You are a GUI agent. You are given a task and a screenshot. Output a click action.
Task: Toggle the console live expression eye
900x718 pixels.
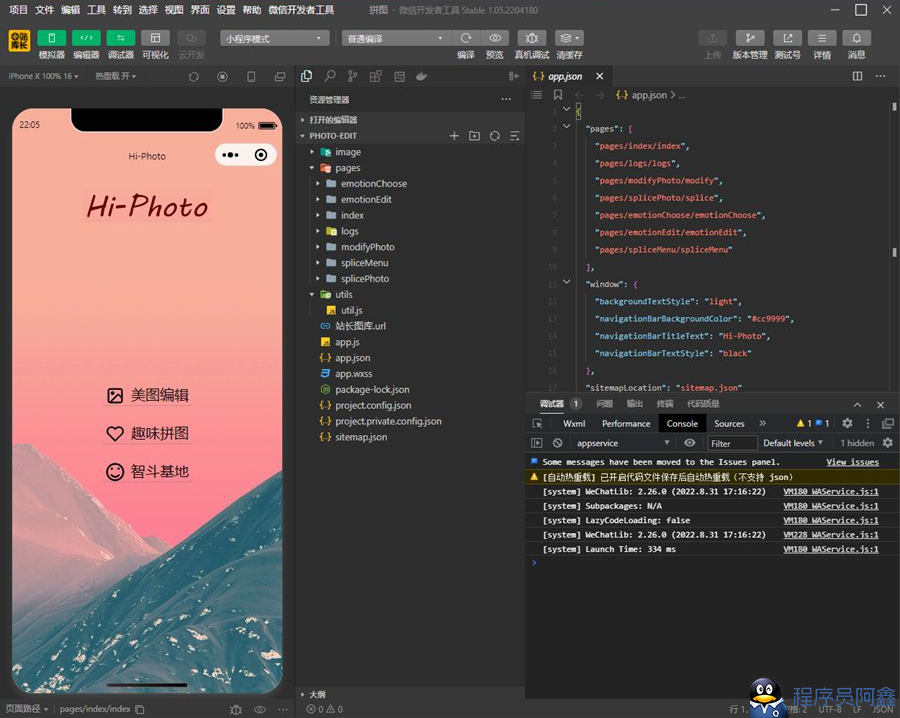click(689, 443)
